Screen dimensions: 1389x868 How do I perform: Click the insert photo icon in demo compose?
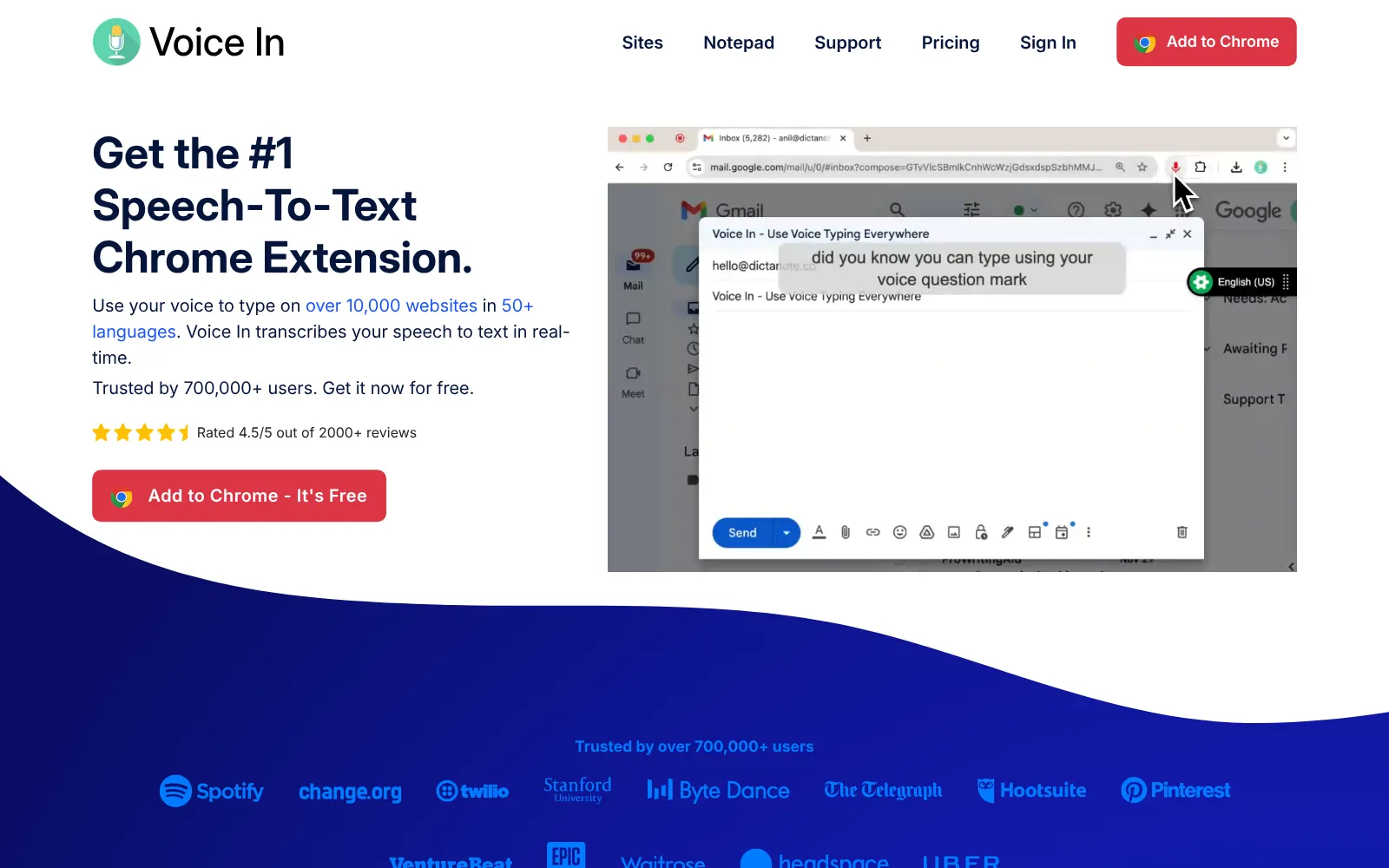point(954,532)
